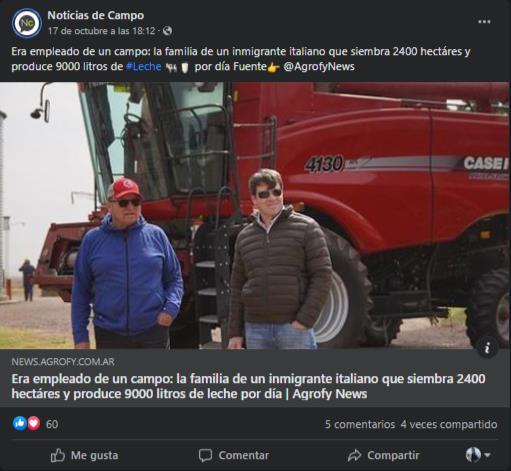Click the speech bubble icon beside Comentar

[205, 455]
